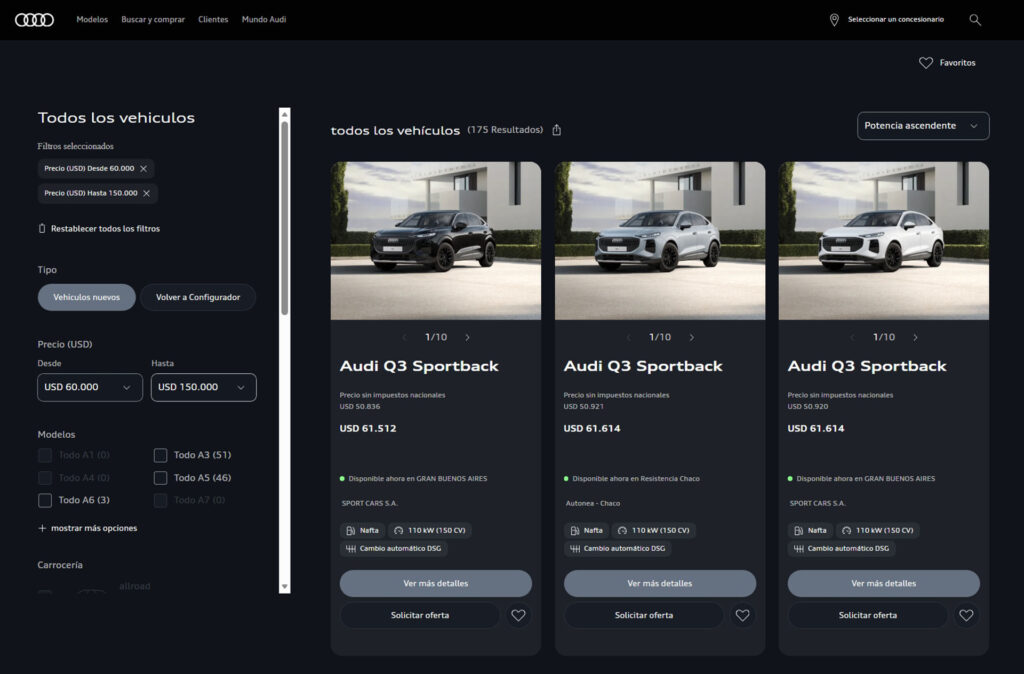Remove the 'Precio Desde 60.000' filter
1024x674 pixels.
point(144,168)
